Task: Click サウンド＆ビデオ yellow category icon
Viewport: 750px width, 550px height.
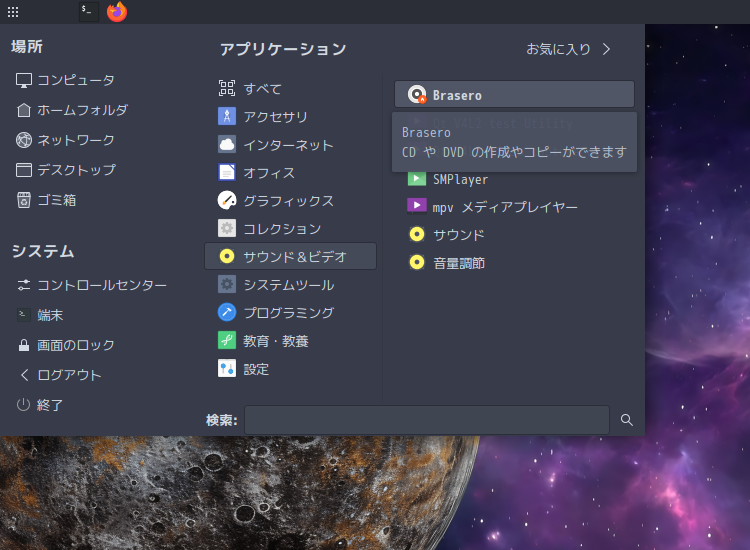Action: 227,256
